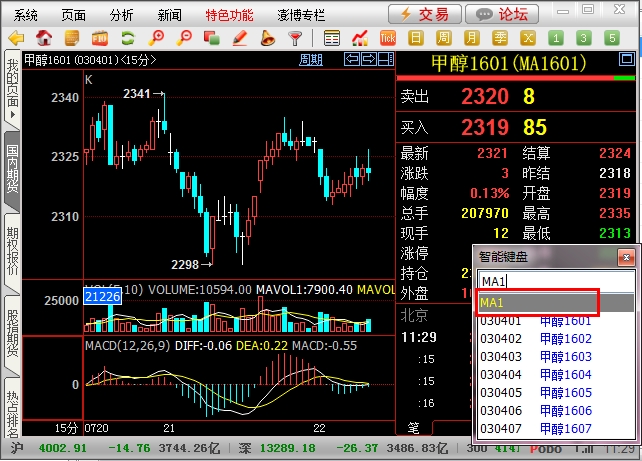Click the MA1 search input field
Image resolution: width=642 pixels, height=461 pixels.
(x=555, y=280)
